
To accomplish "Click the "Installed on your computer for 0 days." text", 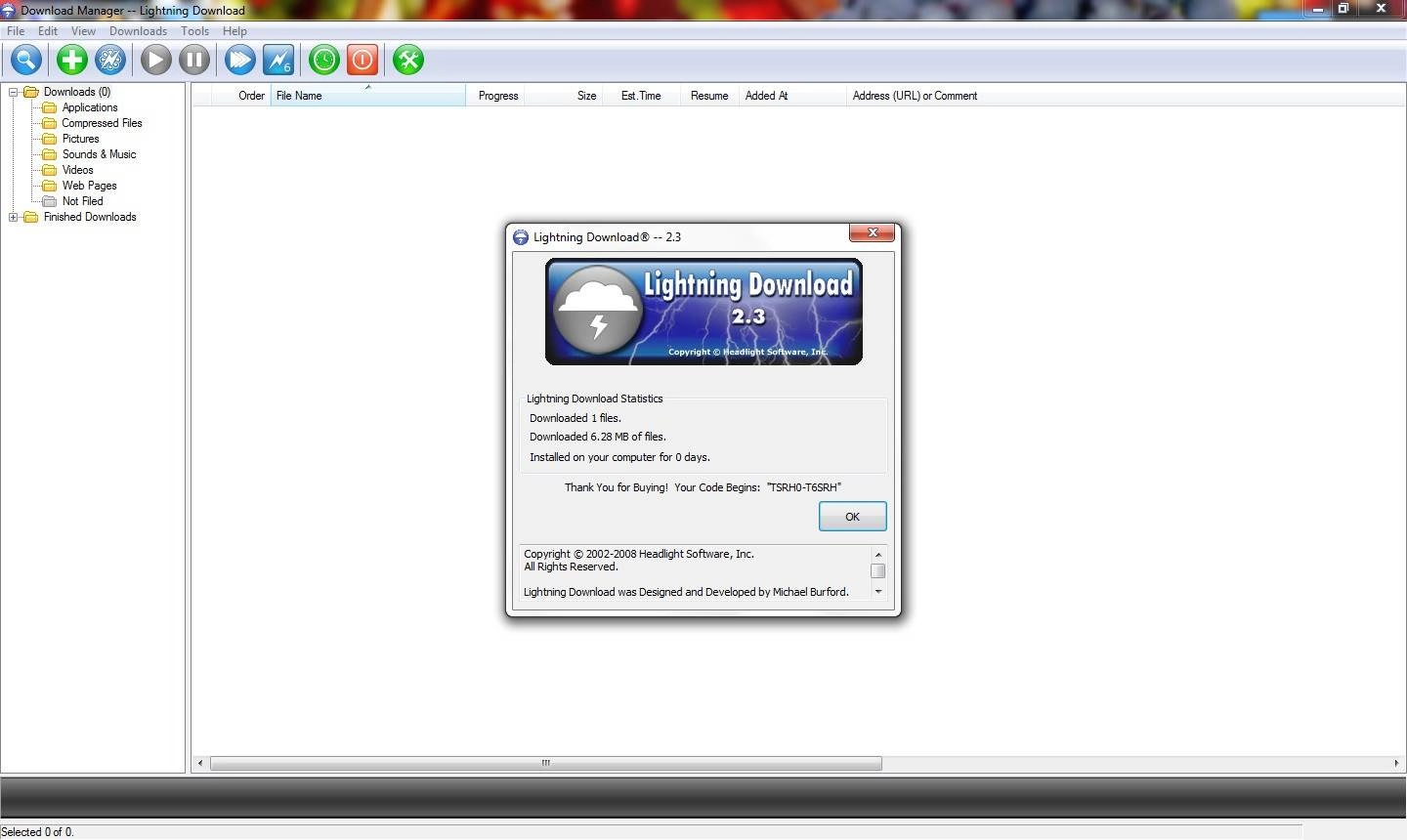I will tap(619, 457).
